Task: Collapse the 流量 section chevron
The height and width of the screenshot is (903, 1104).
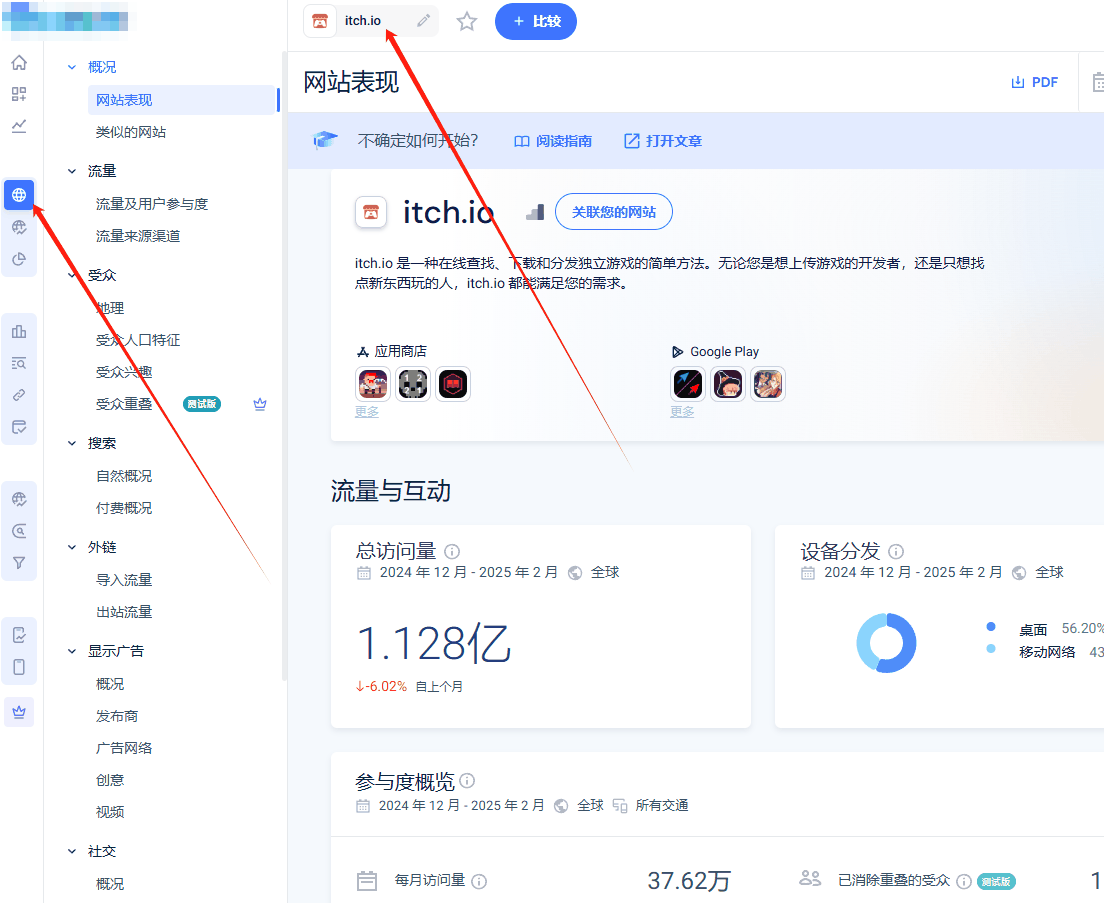Action: coord(72,171)
